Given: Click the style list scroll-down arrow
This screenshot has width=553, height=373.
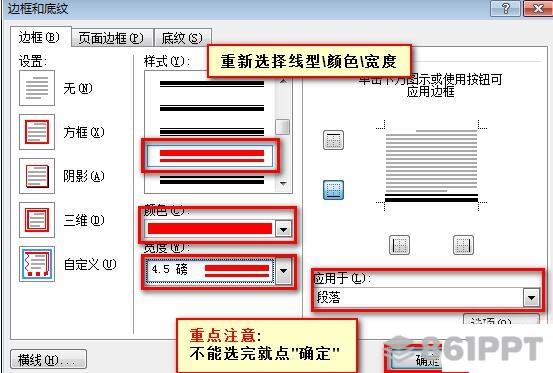Looking at the screenshot, I should pyautogui.click(x=283, y=183).
